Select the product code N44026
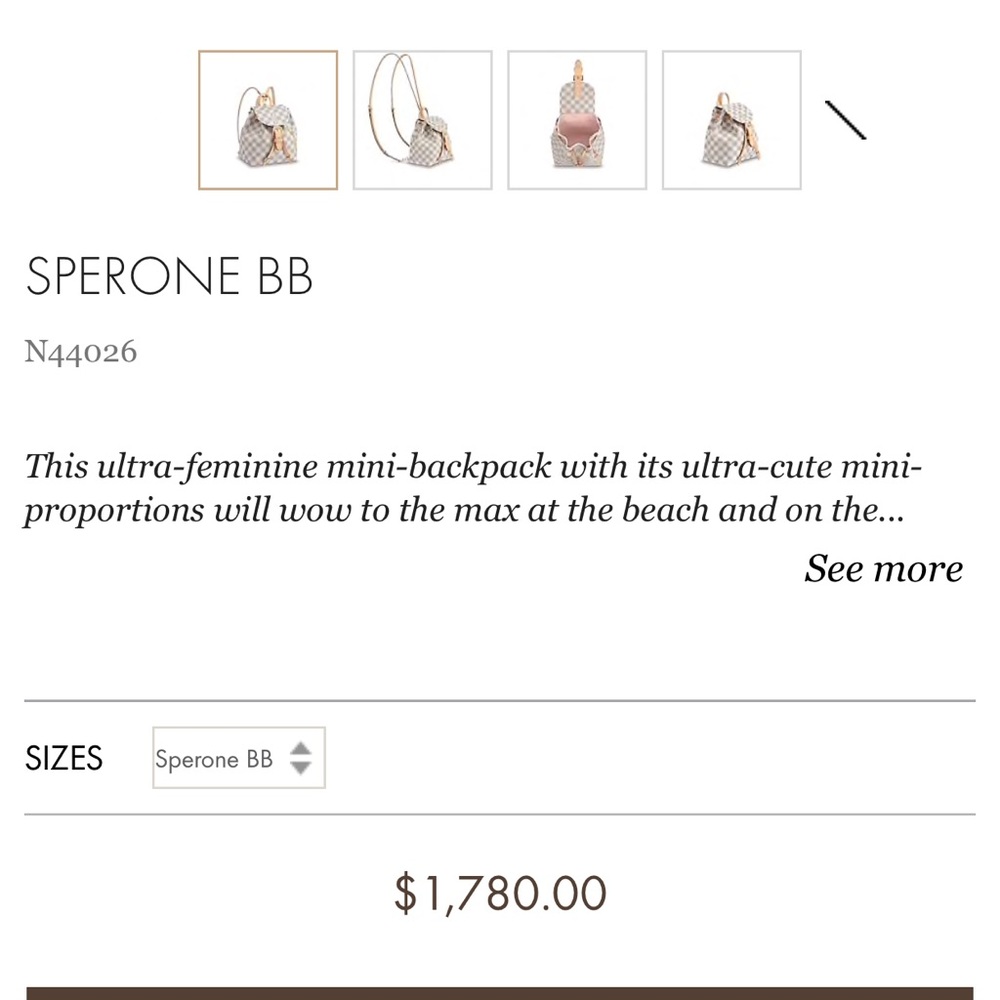The image size is (1000, 1000). [x=82, y=351]
